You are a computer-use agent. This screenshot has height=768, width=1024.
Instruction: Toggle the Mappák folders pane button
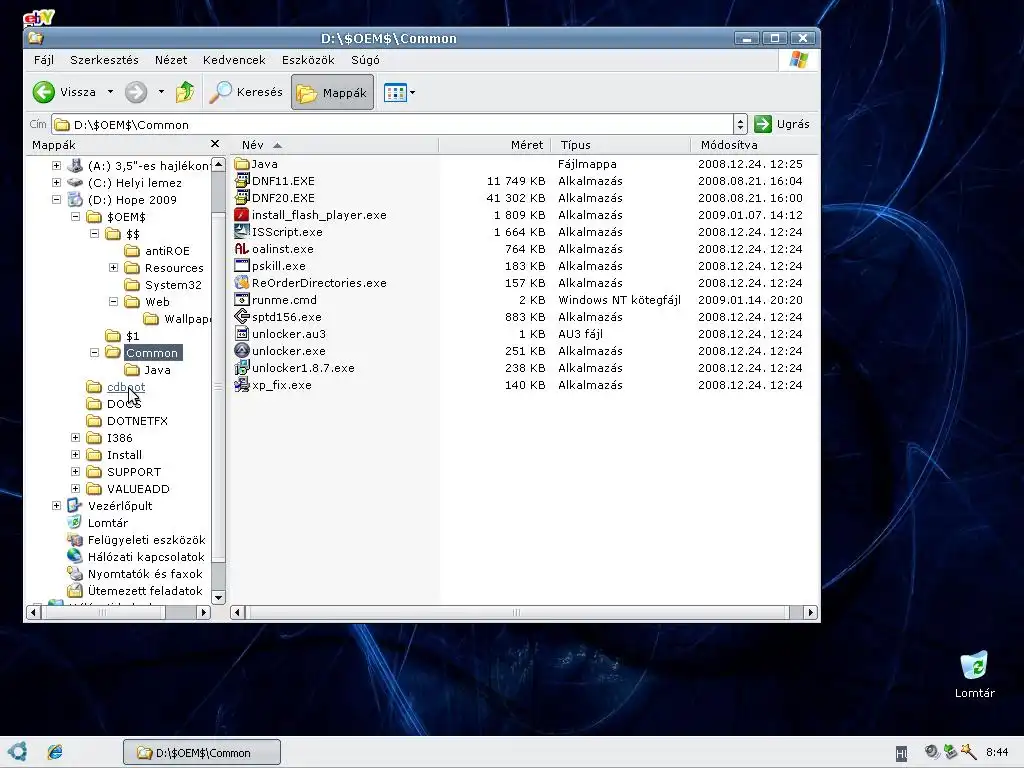tap(332, 92)
